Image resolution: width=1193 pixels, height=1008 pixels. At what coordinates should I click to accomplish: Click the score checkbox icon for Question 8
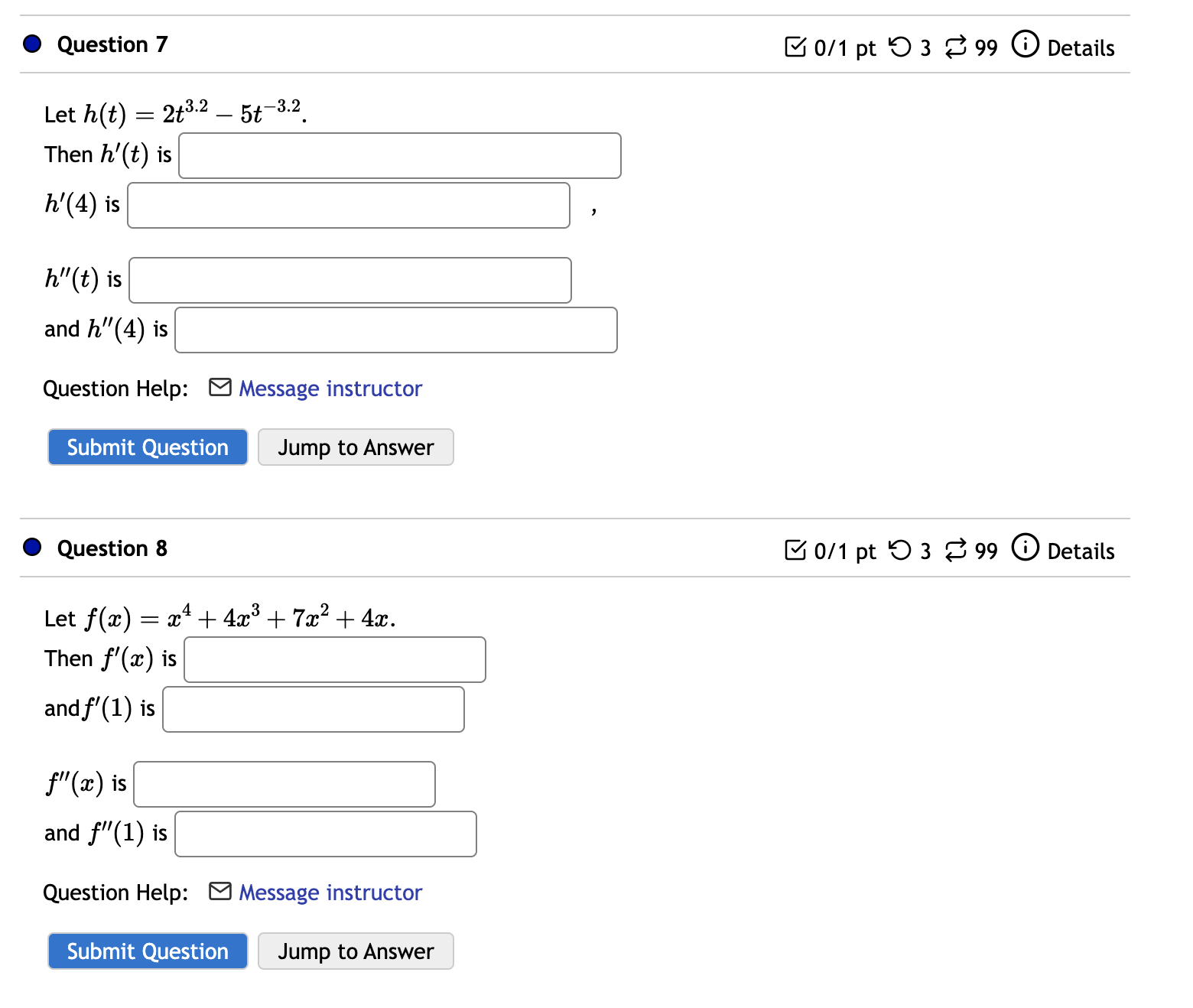coord(797,550)
